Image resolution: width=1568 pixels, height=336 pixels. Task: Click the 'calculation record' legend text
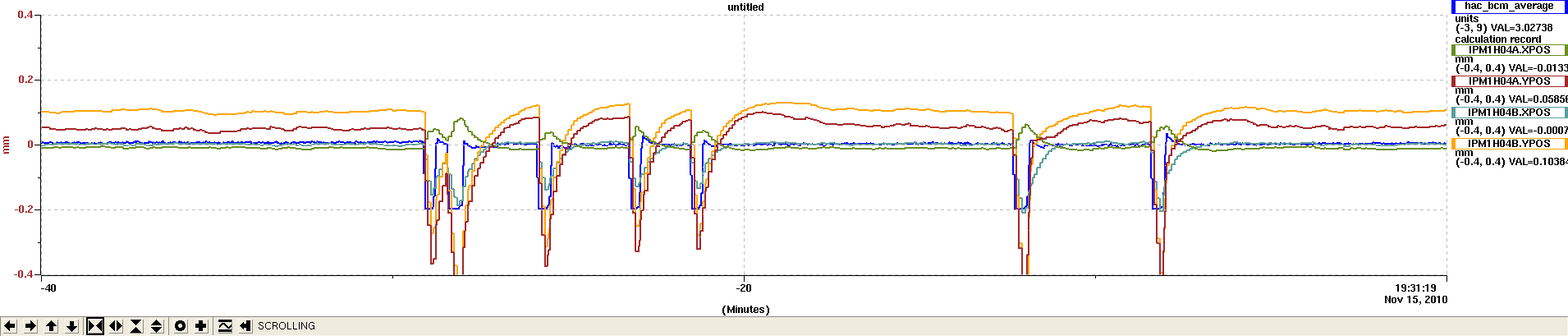click(x=1498, y=39)
